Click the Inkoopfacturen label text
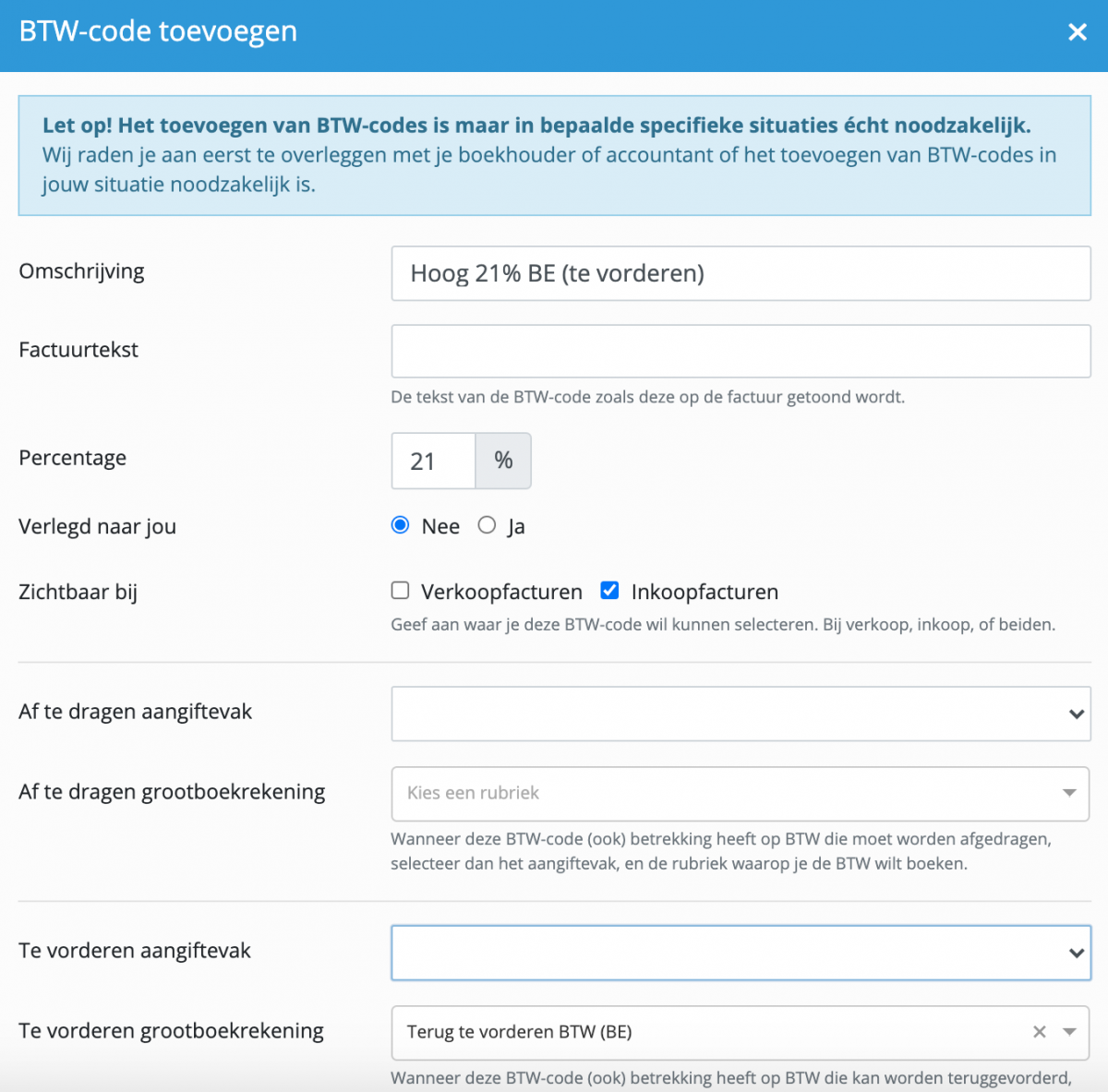 click(705, 592)
